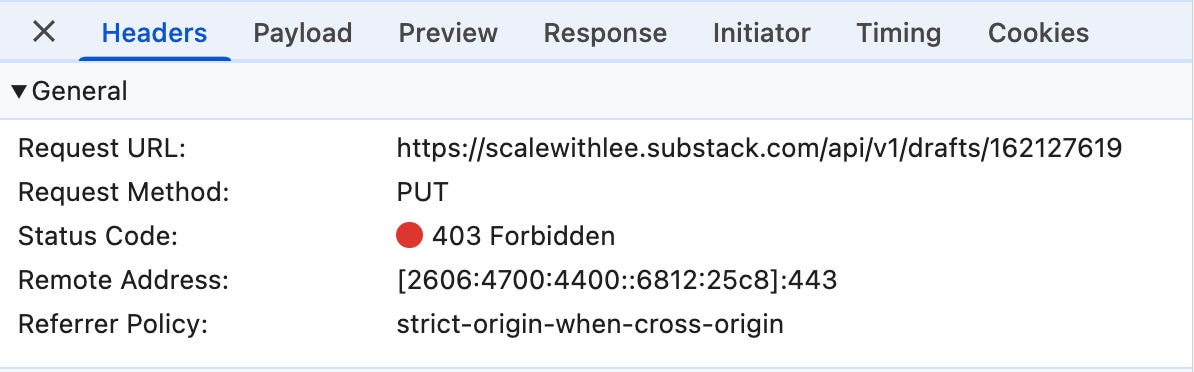Open the Payload tab
The image size is (1194, 372).
(302, 33)
